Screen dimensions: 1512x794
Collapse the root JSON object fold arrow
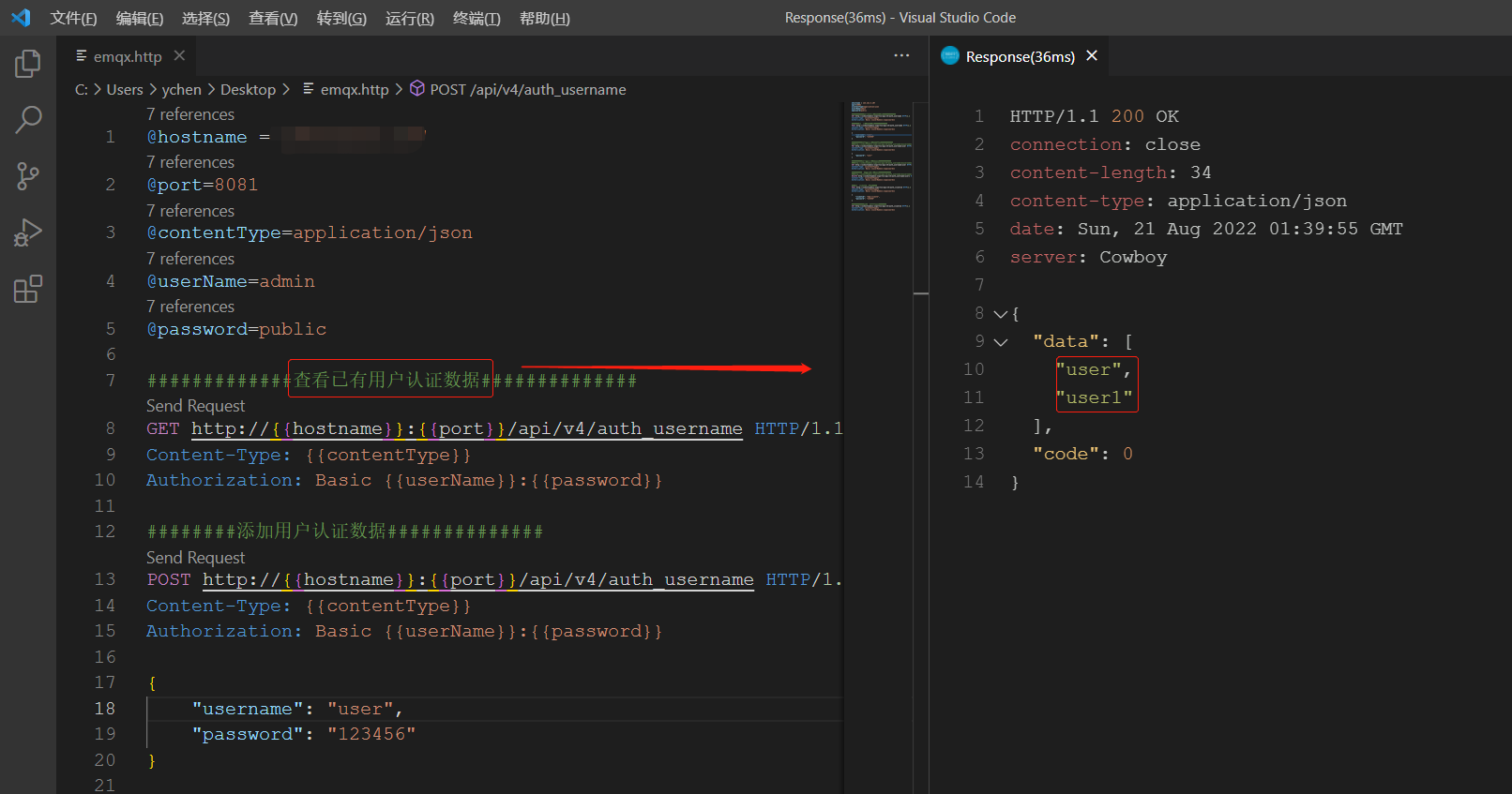[1000, 314]
